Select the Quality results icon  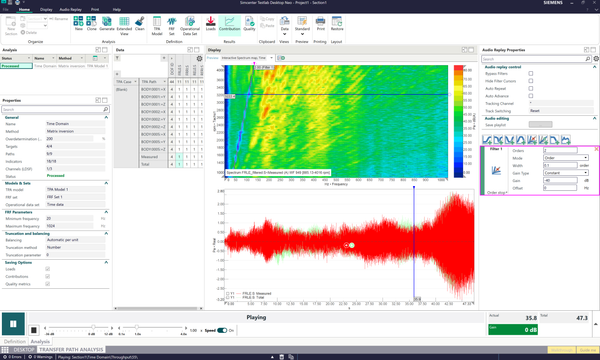coord(249,24)
